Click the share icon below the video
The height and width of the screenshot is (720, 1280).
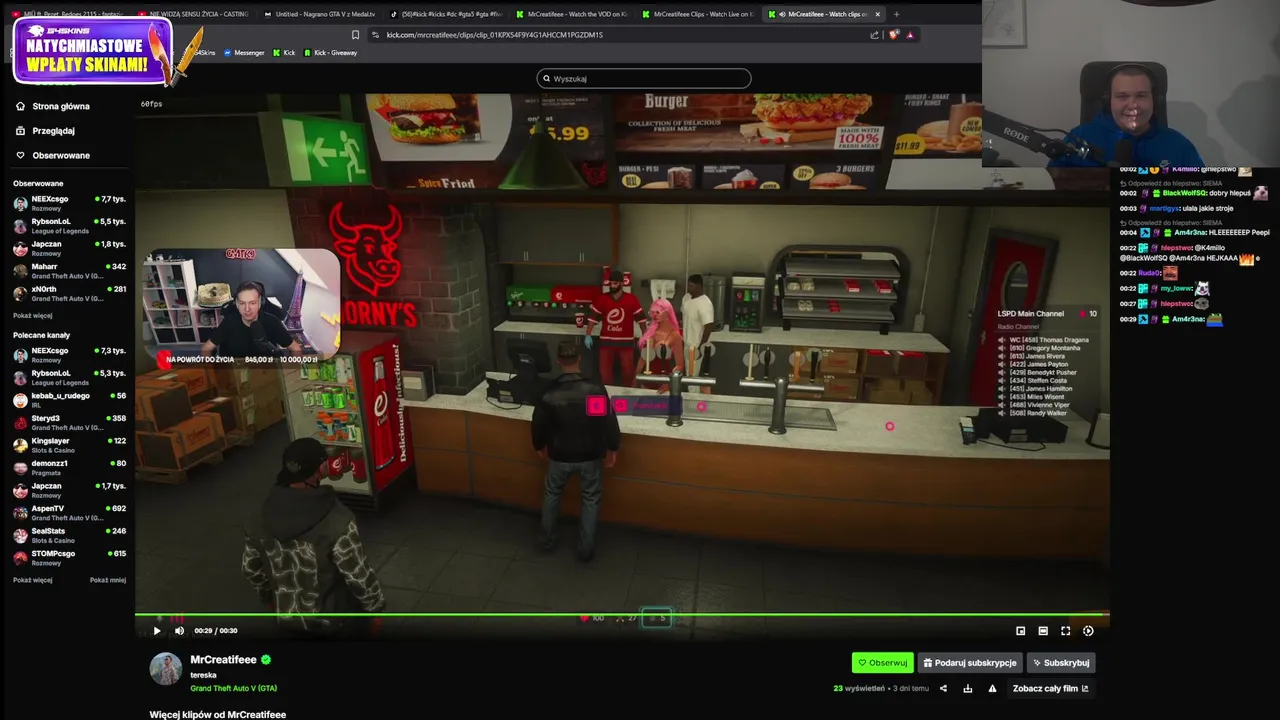click(x=943, y=688)
